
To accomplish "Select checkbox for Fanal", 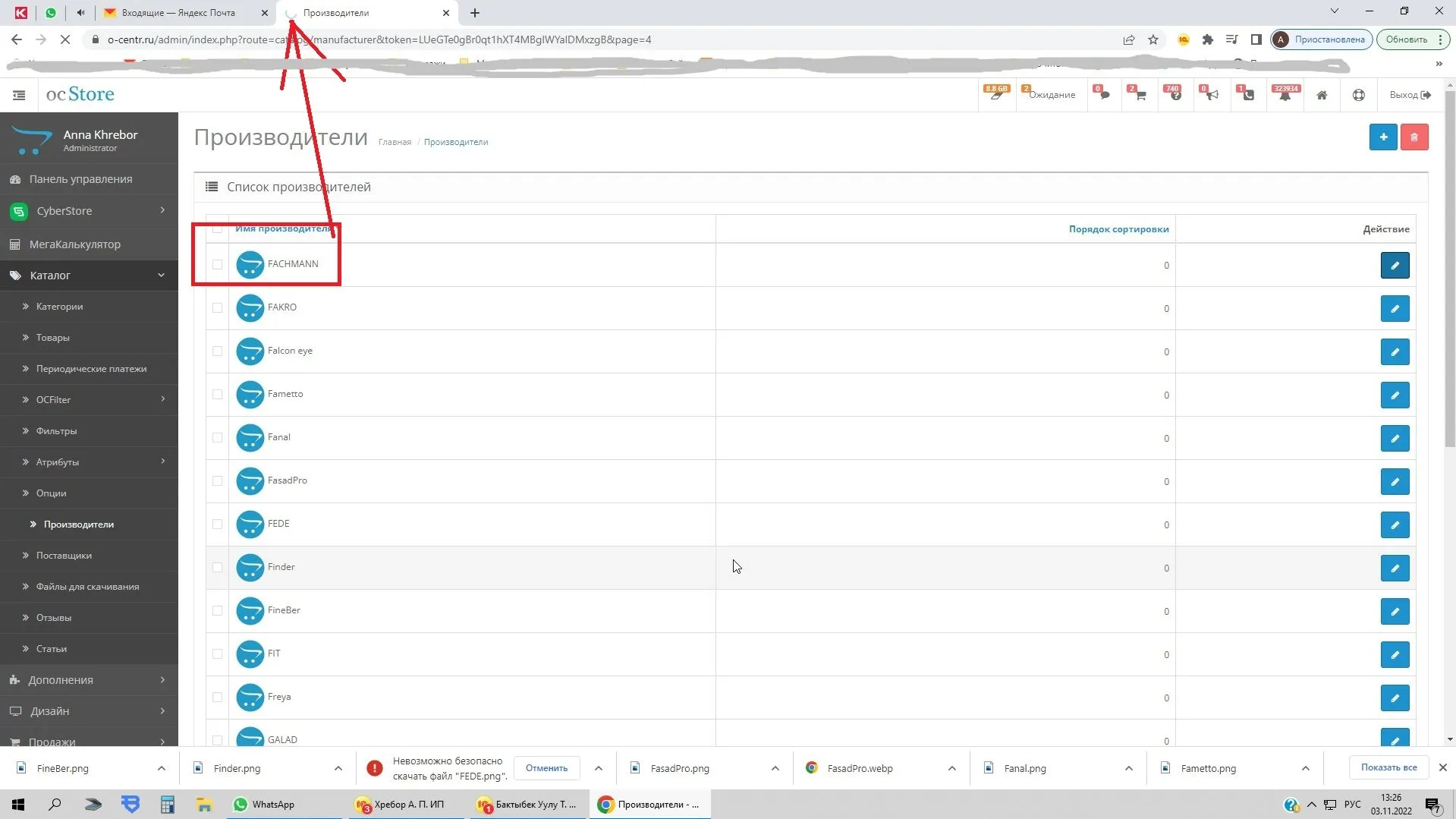I will click(x=218, y=437).
